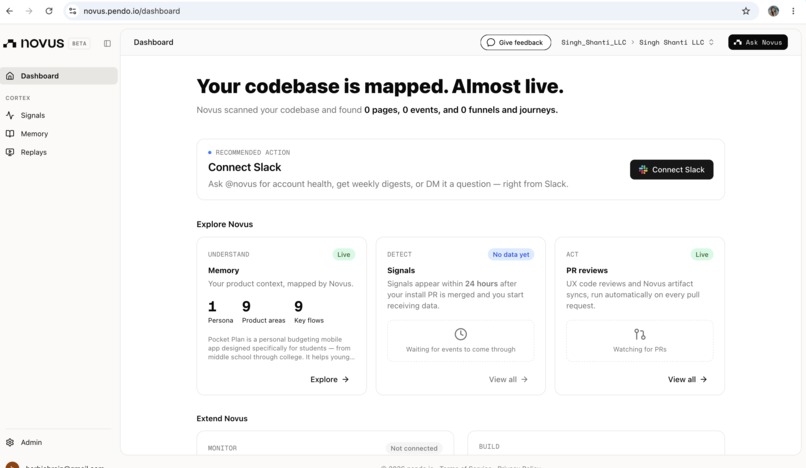Click the PR reviews card title
Image resolution: width=806 pixels, height=468 pixels.
click(x=587, y=271)
